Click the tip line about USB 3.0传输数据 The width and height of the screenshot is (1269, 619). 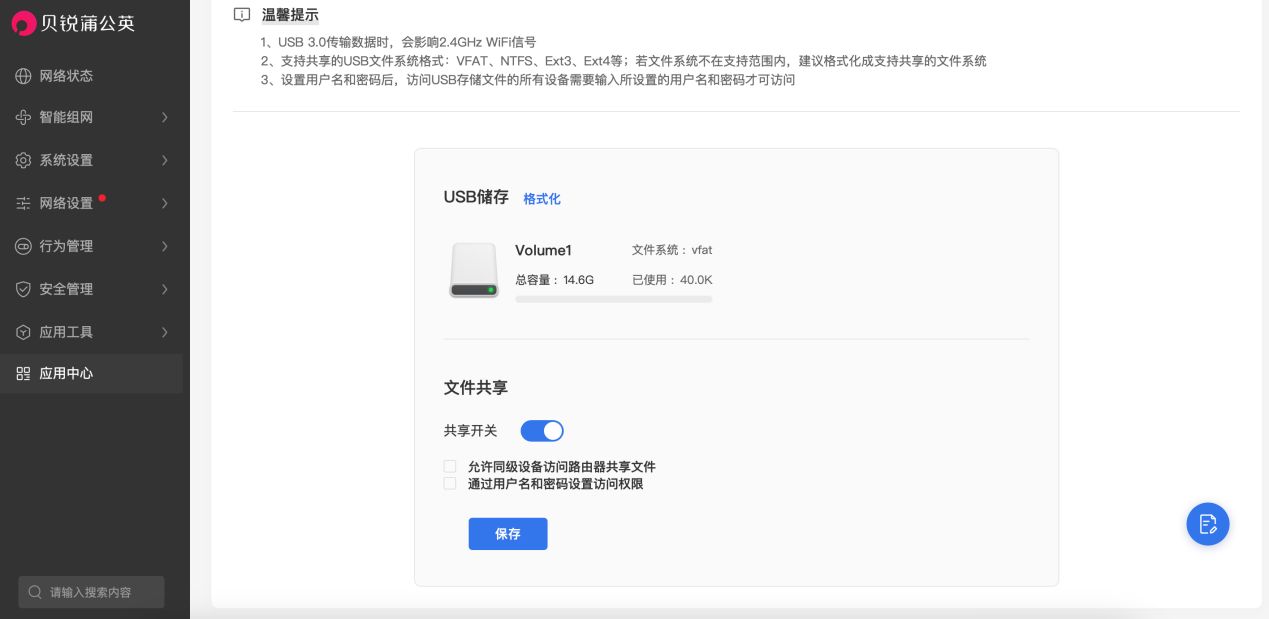pyautogui.click(x=398, y=42)
